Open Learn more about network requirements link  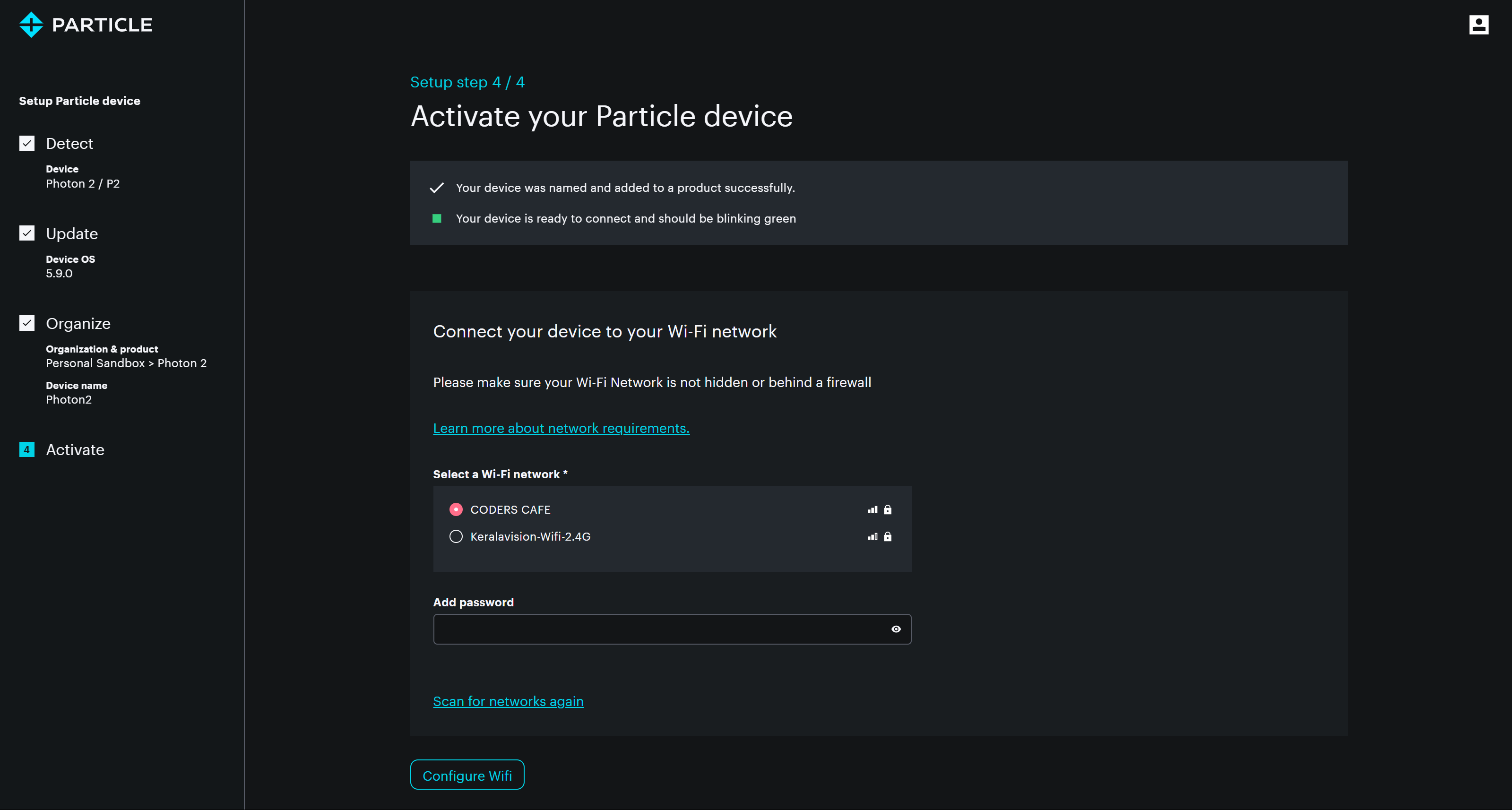pos(561,429)
